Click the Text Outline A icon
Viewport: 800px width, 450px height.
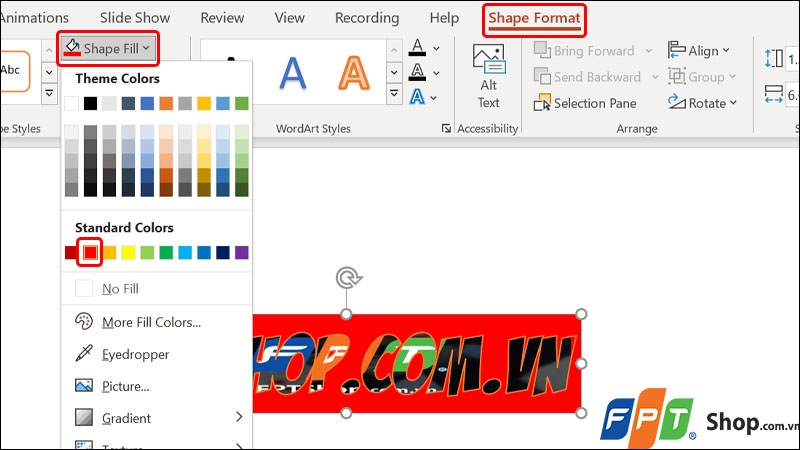tap(417, 72)
